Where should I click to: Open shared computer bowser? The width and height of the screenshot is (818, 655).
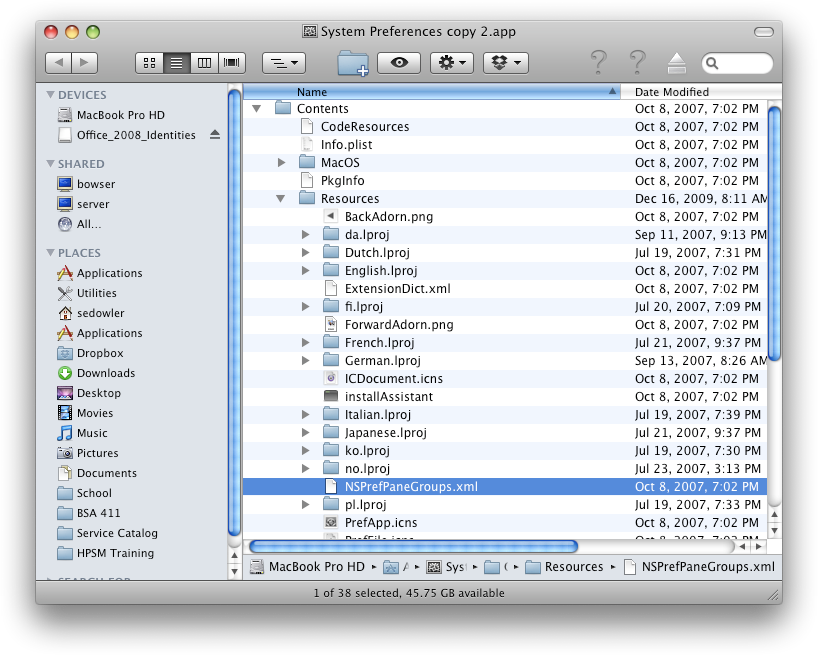coord(96,184)
